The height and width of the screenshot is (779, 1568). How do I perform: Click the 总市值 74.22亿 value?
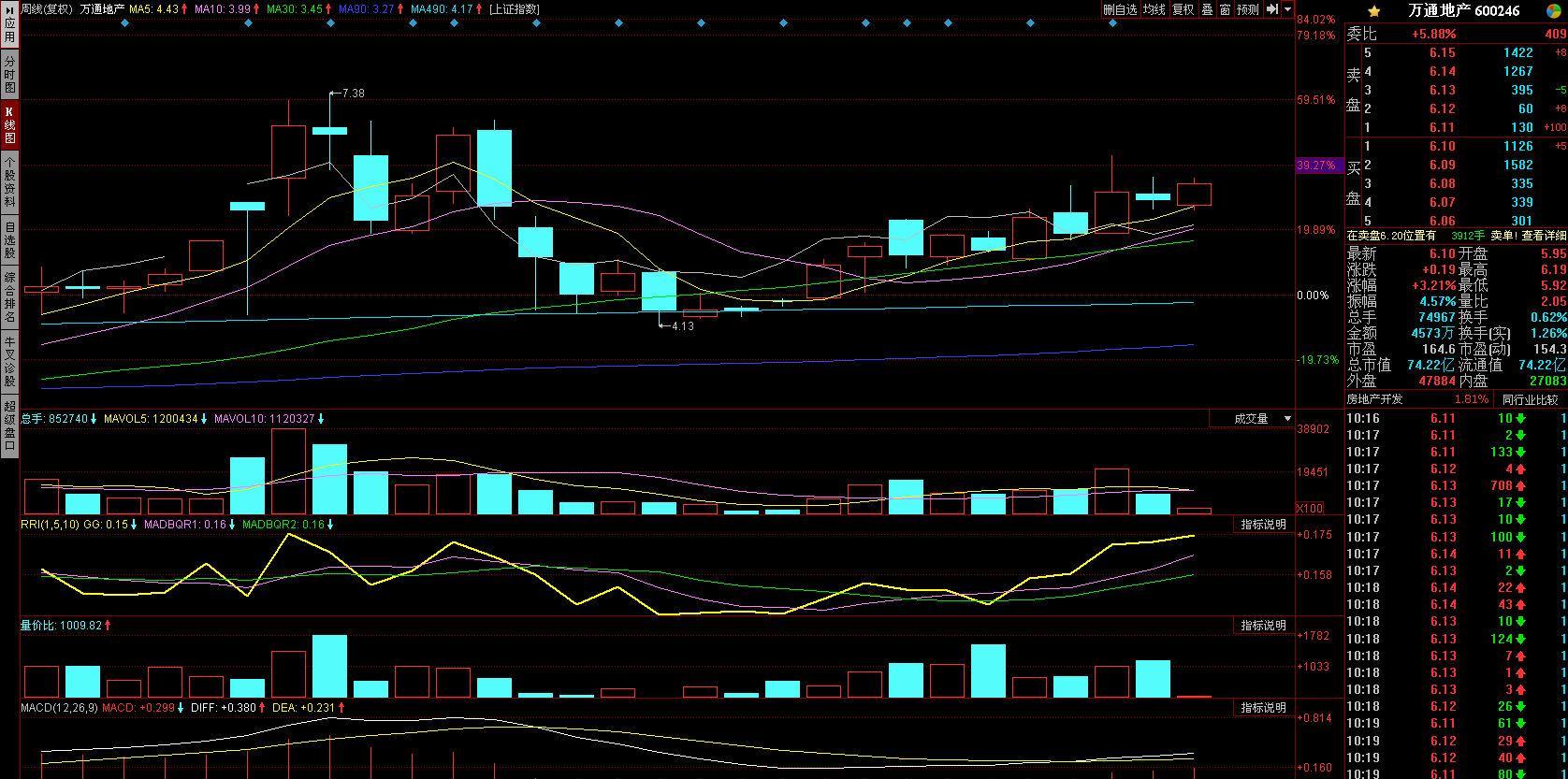[x=1429, y=365]
